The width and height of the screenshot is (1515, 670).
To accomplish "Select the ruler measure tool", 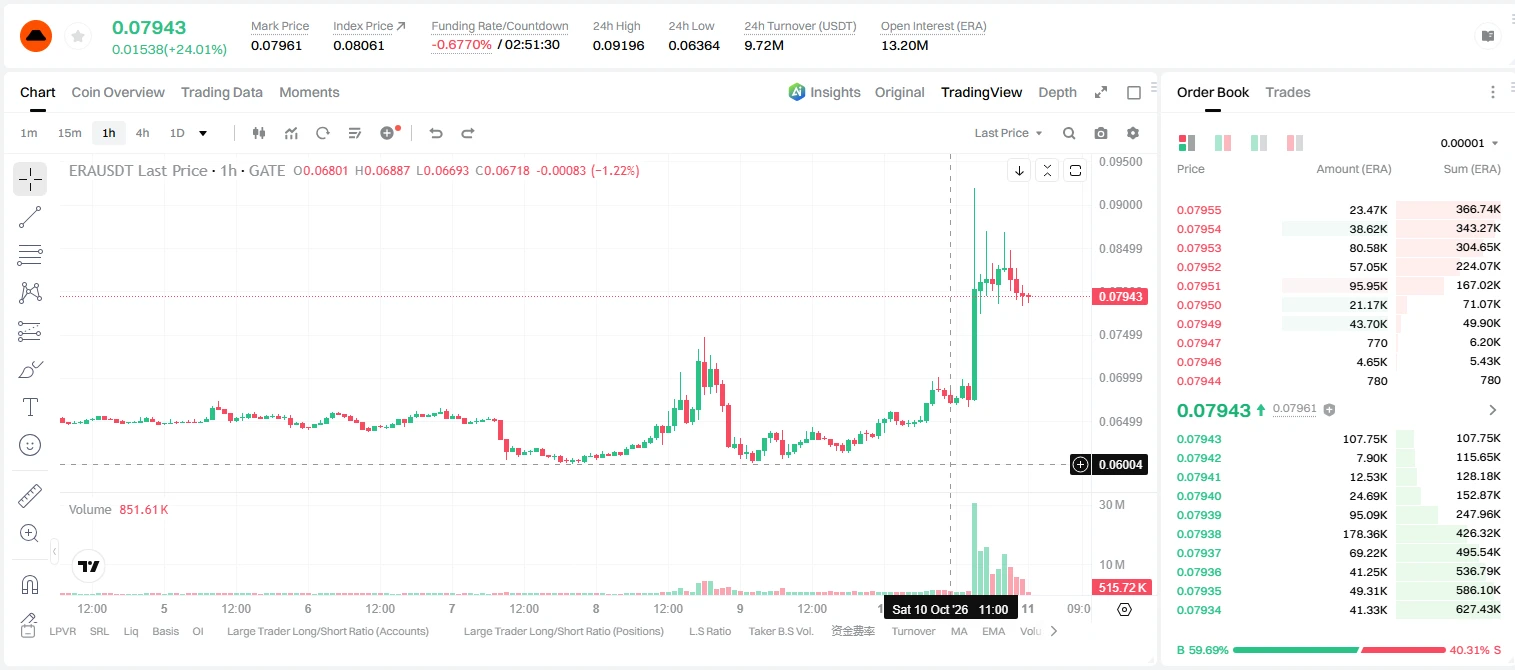I will (x=30, y=496).
